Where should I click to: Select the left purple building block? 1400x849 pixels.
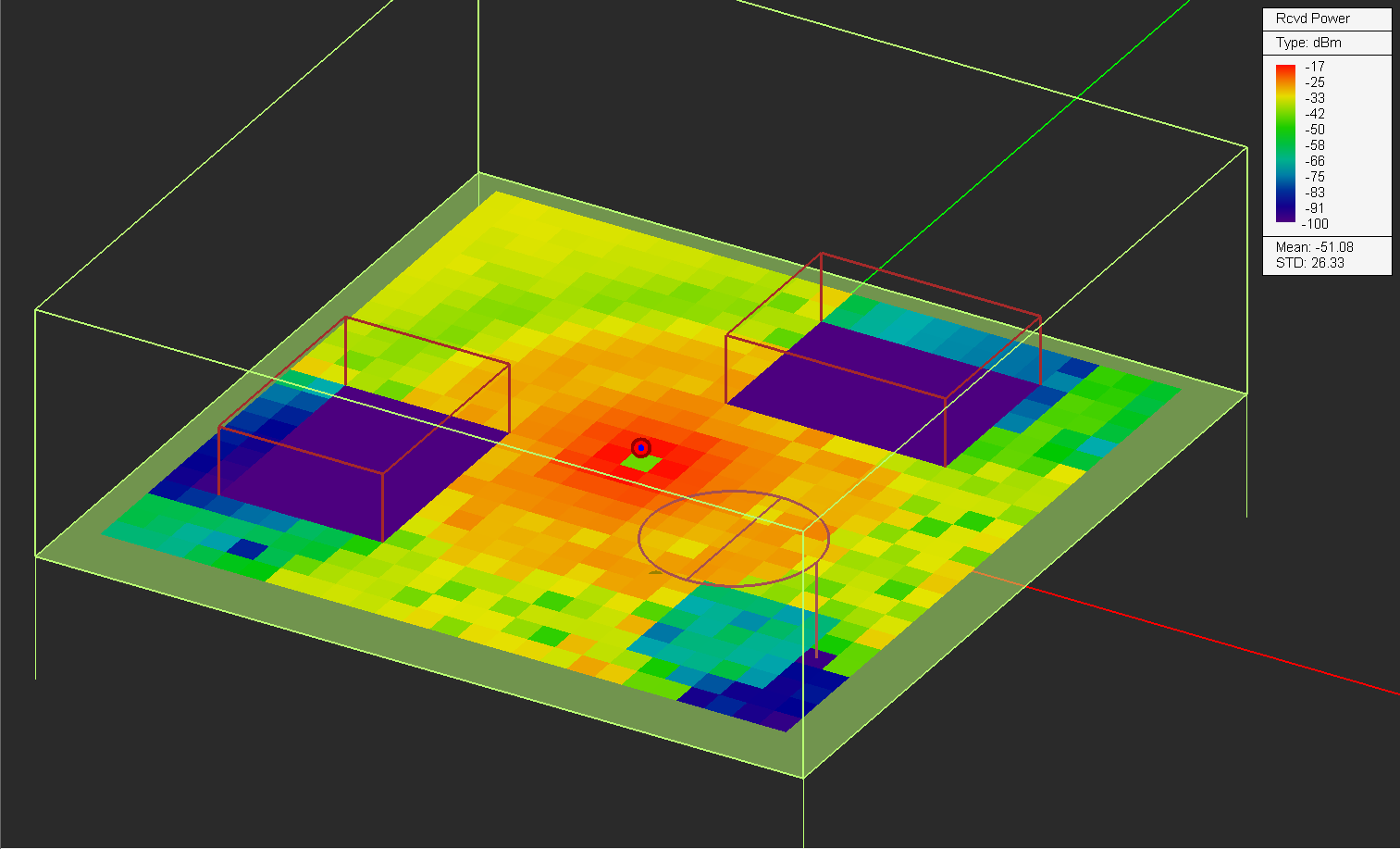click(364, 431)
